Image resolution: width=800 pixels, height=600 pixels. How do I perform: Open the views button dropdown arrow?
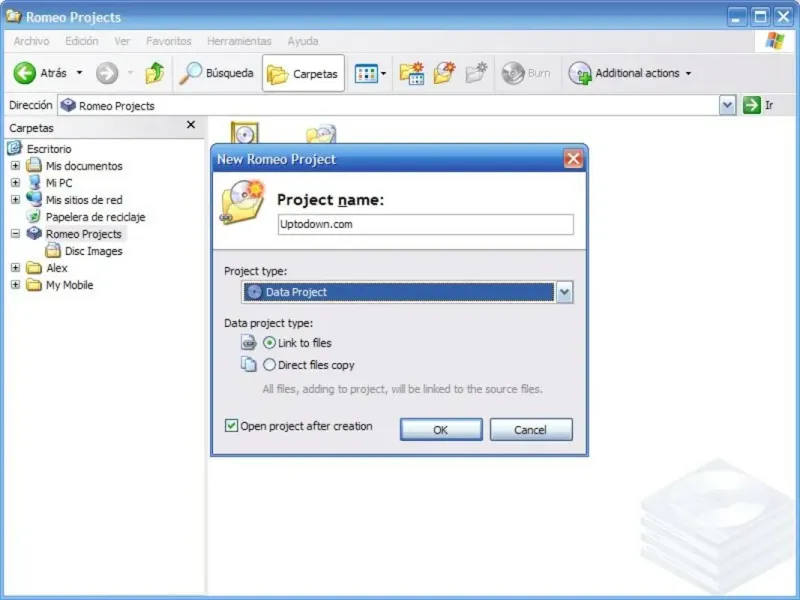pyautogui.click(x=383, y=73)
